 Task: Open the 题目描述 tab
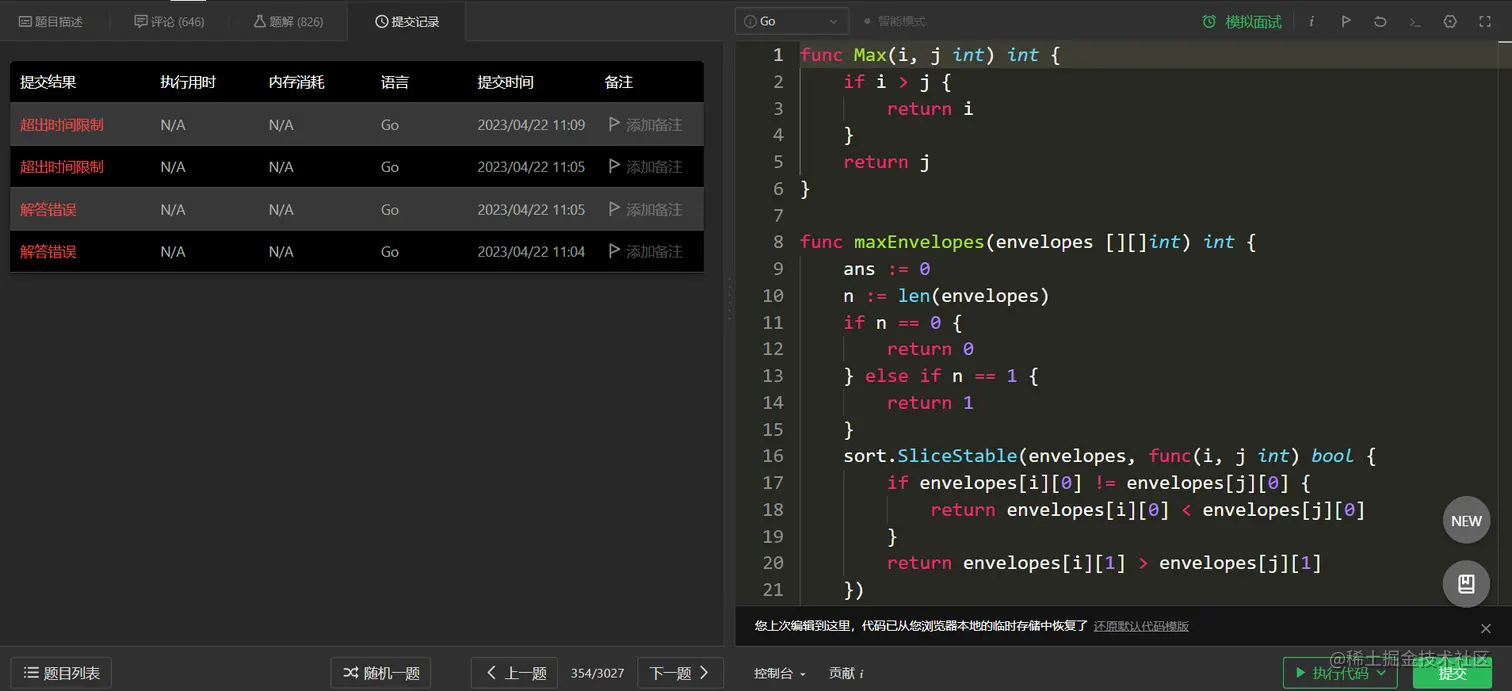(51, 21)
